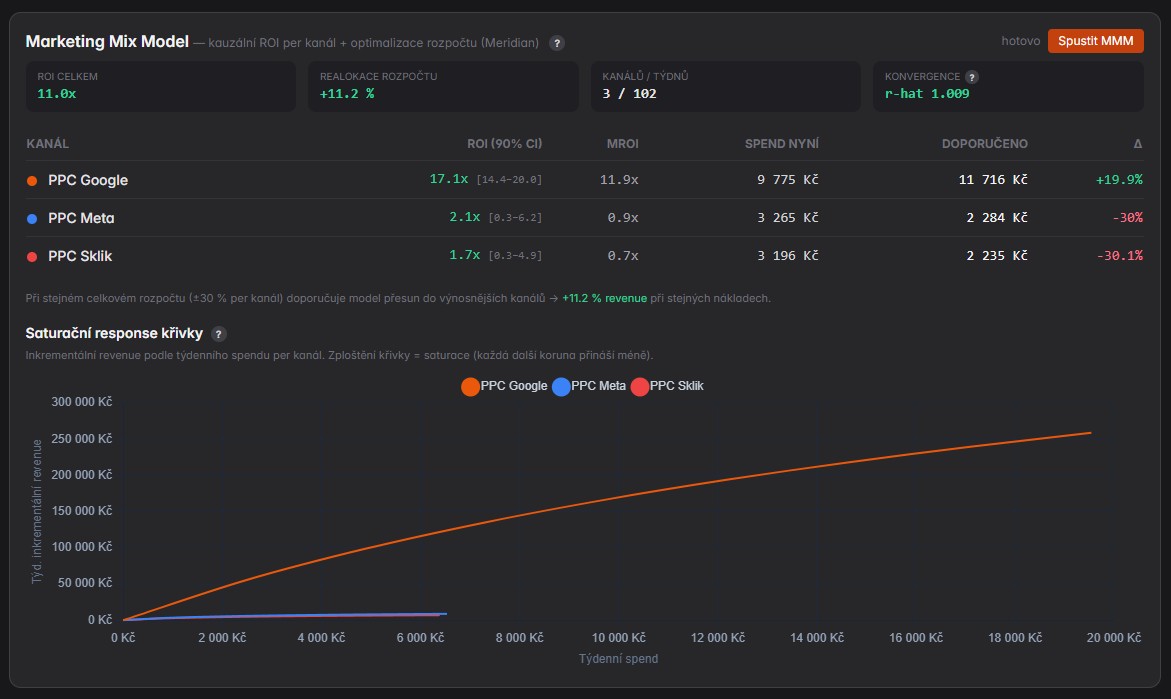
Task: Run the model with Spustit MMM button
Action: click(1095, 41)
